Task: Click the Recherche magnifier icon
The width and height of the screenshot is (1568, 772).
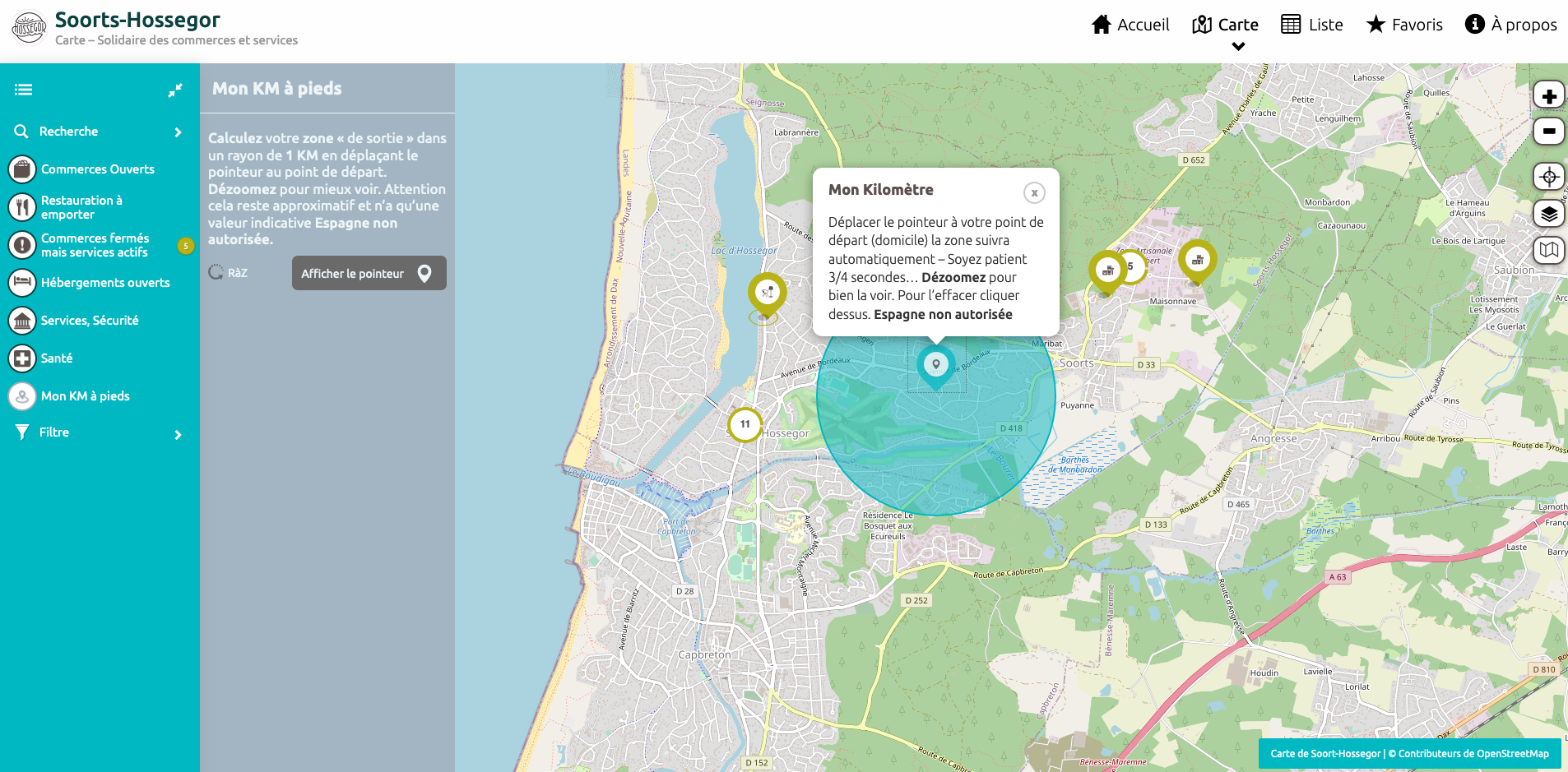Action: click(x=21, y=132)
